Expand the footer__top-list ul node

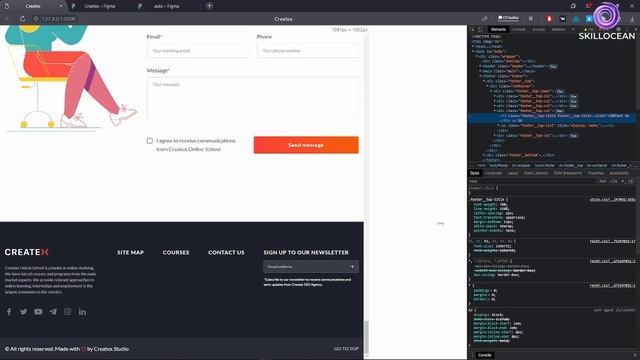tap(498, 126)
